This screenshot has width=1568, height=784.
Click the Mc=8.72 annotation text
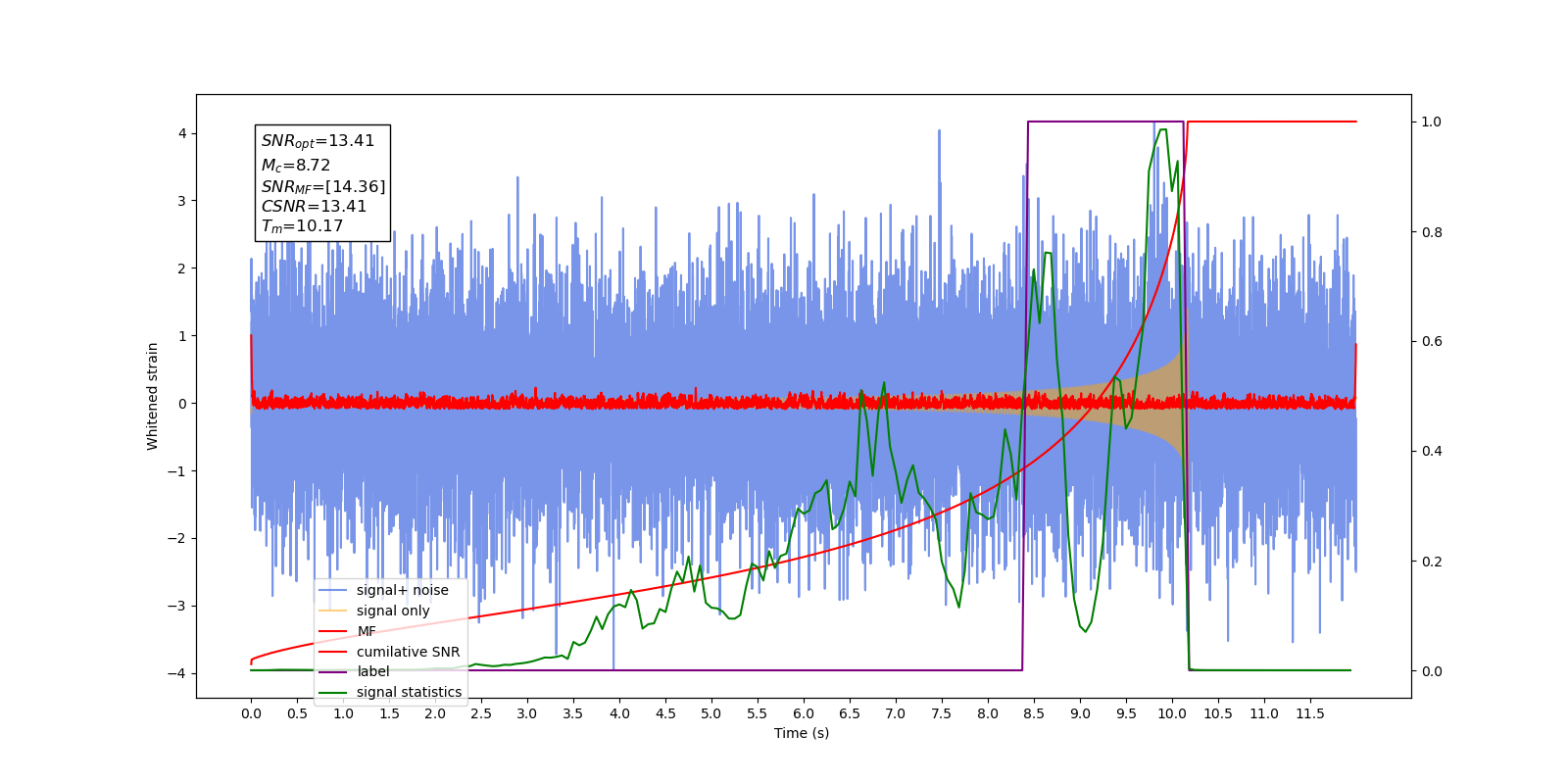[295, 166]
